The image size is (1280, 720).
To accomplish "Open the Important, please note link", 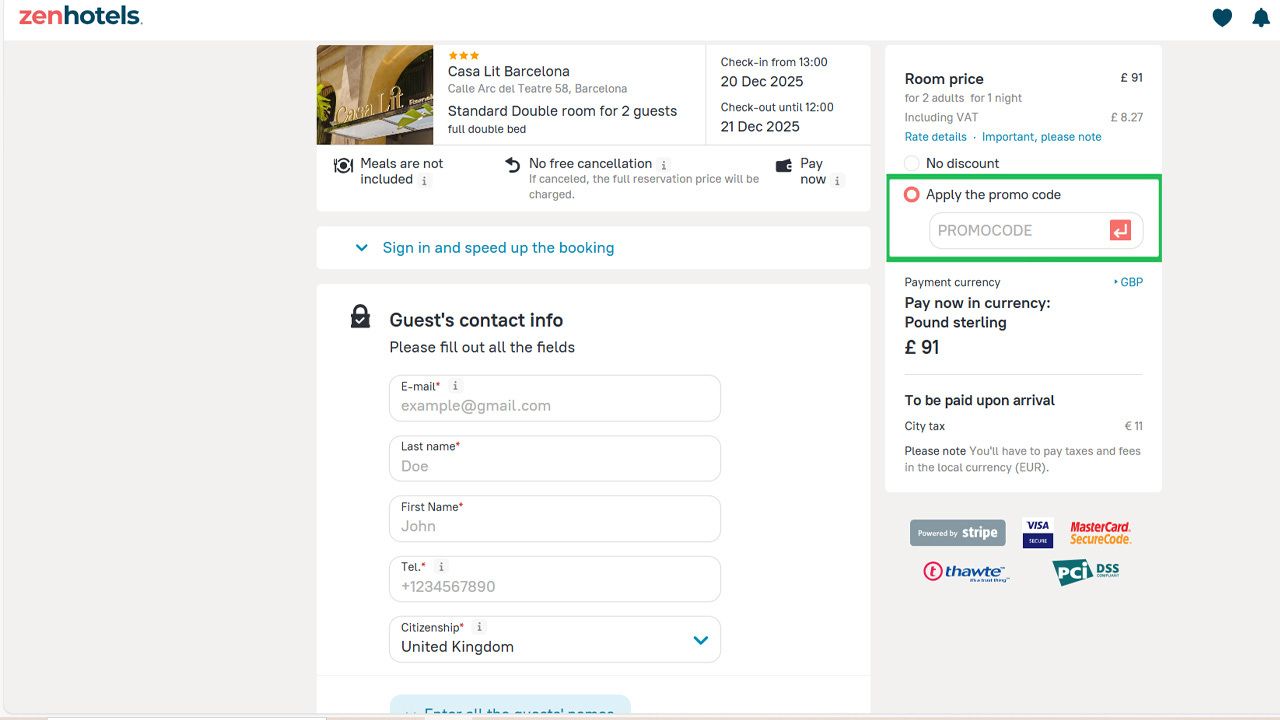I will coord(1040,136).
